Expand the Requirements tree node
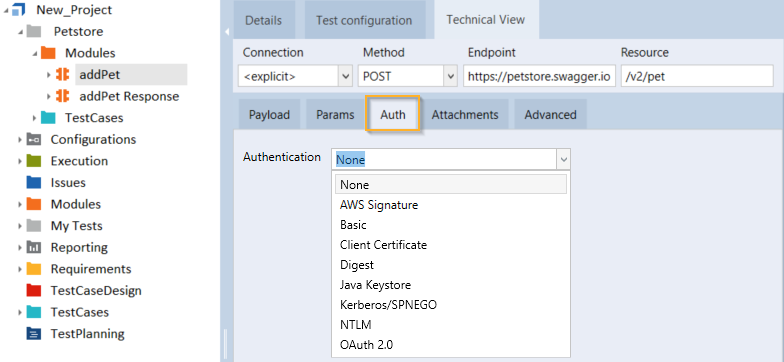Image resolution: width=784 pixels, height=362 pixels. pyautogui.click(x=20, y=270)
